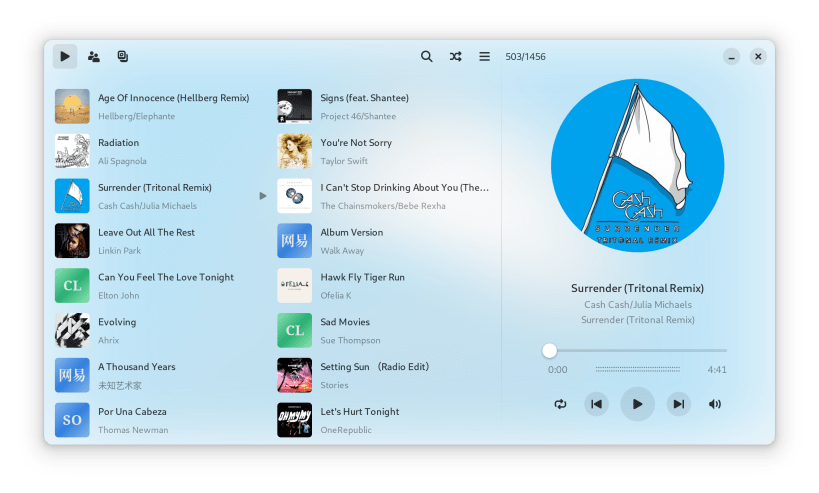The height and width of the screenshot is (493, 819).
Task: Click the blue 网易 cover for A Thousand Years
Action: (72, 375)
